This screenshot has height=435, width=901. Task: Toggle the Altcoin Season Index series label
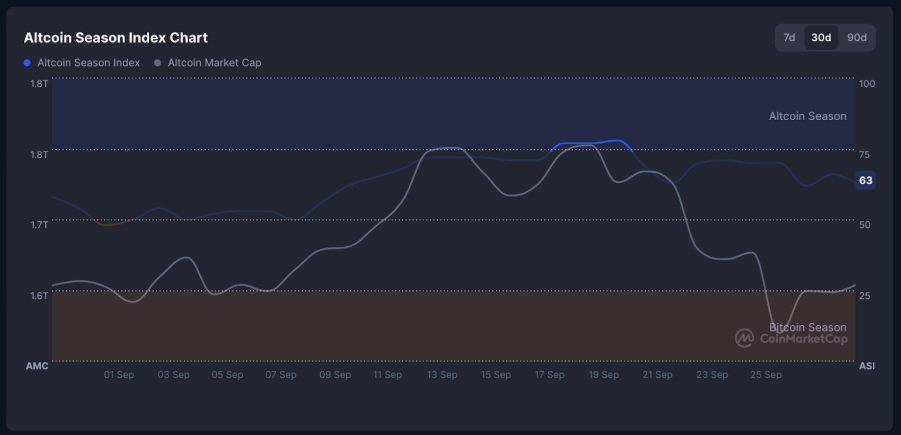point(88,63)
